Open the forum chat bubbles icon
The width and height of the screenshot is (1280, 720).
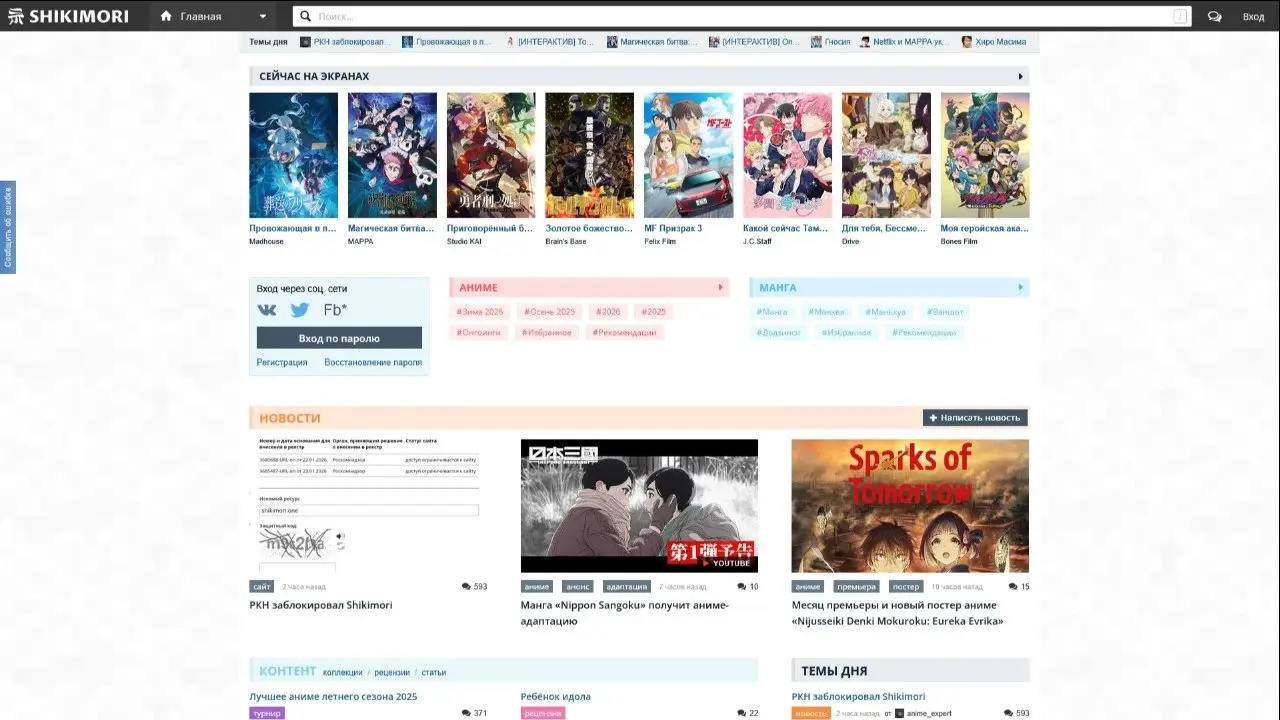(x=1214, y=16)
